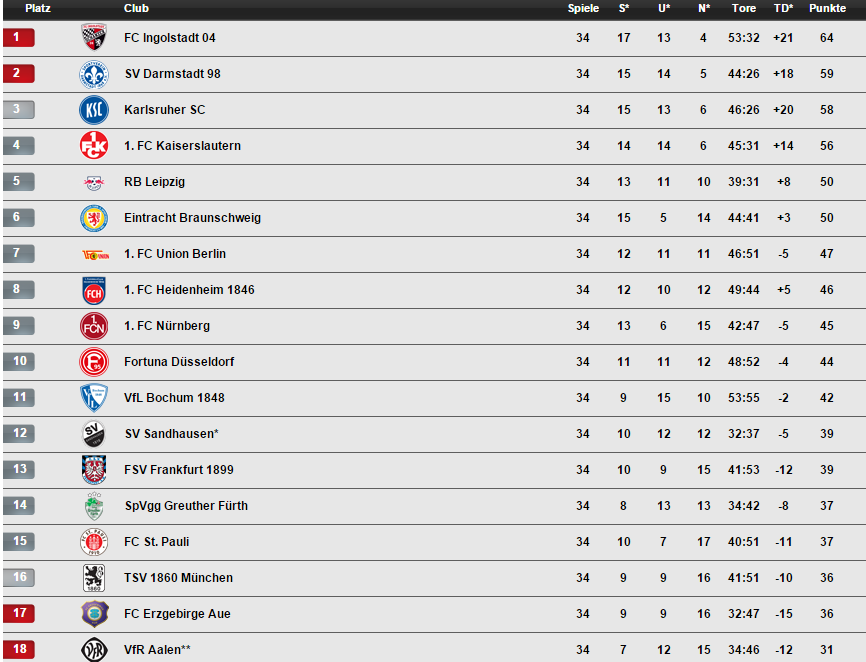Open SpVgg Greuther Fürth team name

pos(186,506)
